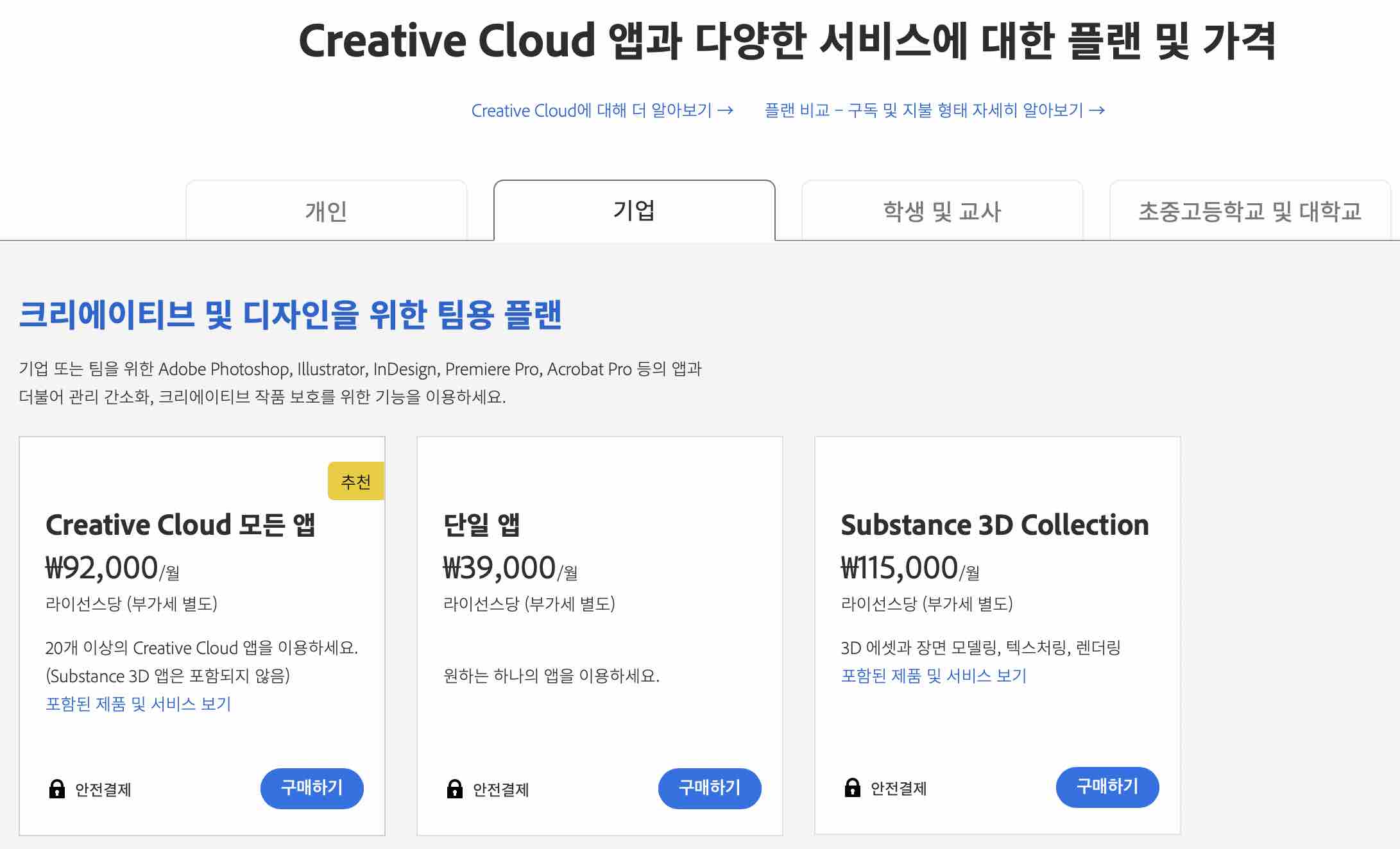Click the yellow 추천 badge
The image size is (1400, 849).
click(x=355, y=481)
